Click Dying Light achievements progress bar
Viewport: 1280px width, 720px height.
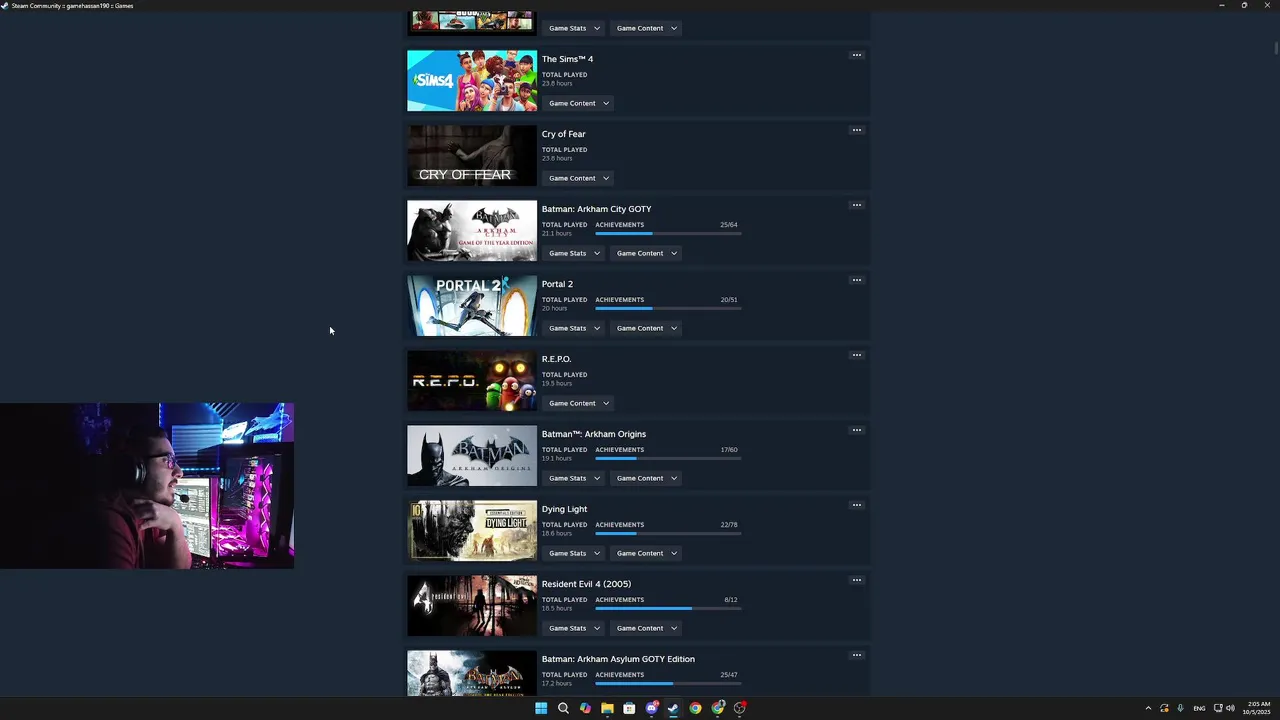pos(668,534)
